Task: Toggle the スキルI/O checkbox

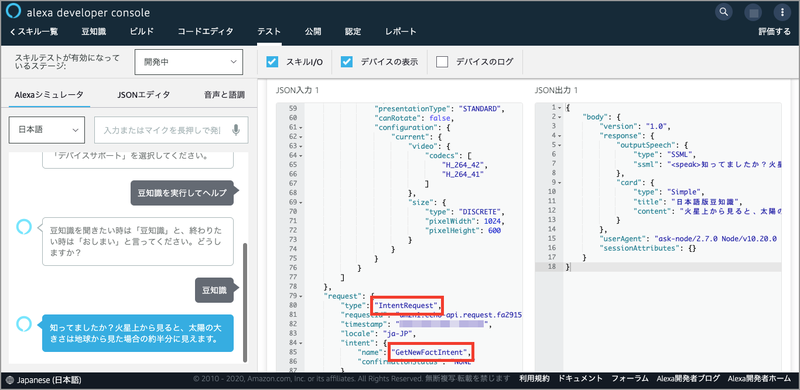Action: [x=272, y=62]
